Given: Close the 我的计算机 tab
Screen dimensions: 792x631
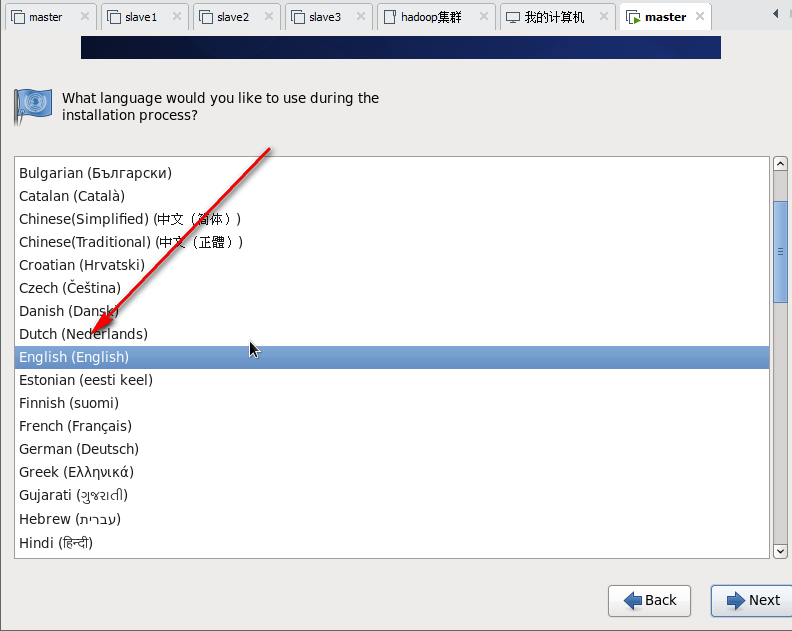Looking at the screenshot, I should pyautogui.click(x=604, y=16).
